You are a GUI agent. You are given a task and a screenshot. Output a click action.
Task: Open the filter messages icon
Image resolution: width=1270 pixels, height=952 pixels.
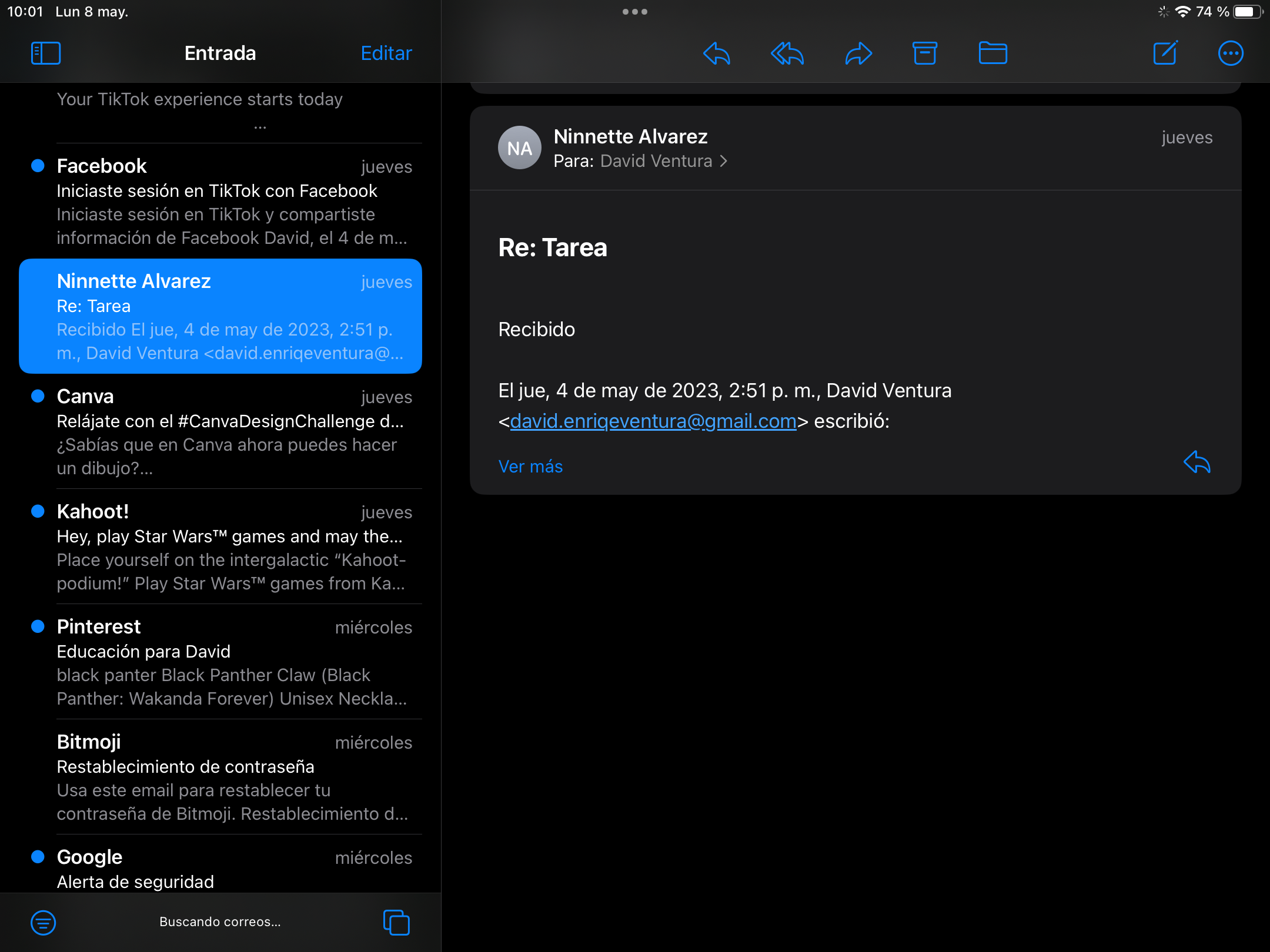(44, 923)
